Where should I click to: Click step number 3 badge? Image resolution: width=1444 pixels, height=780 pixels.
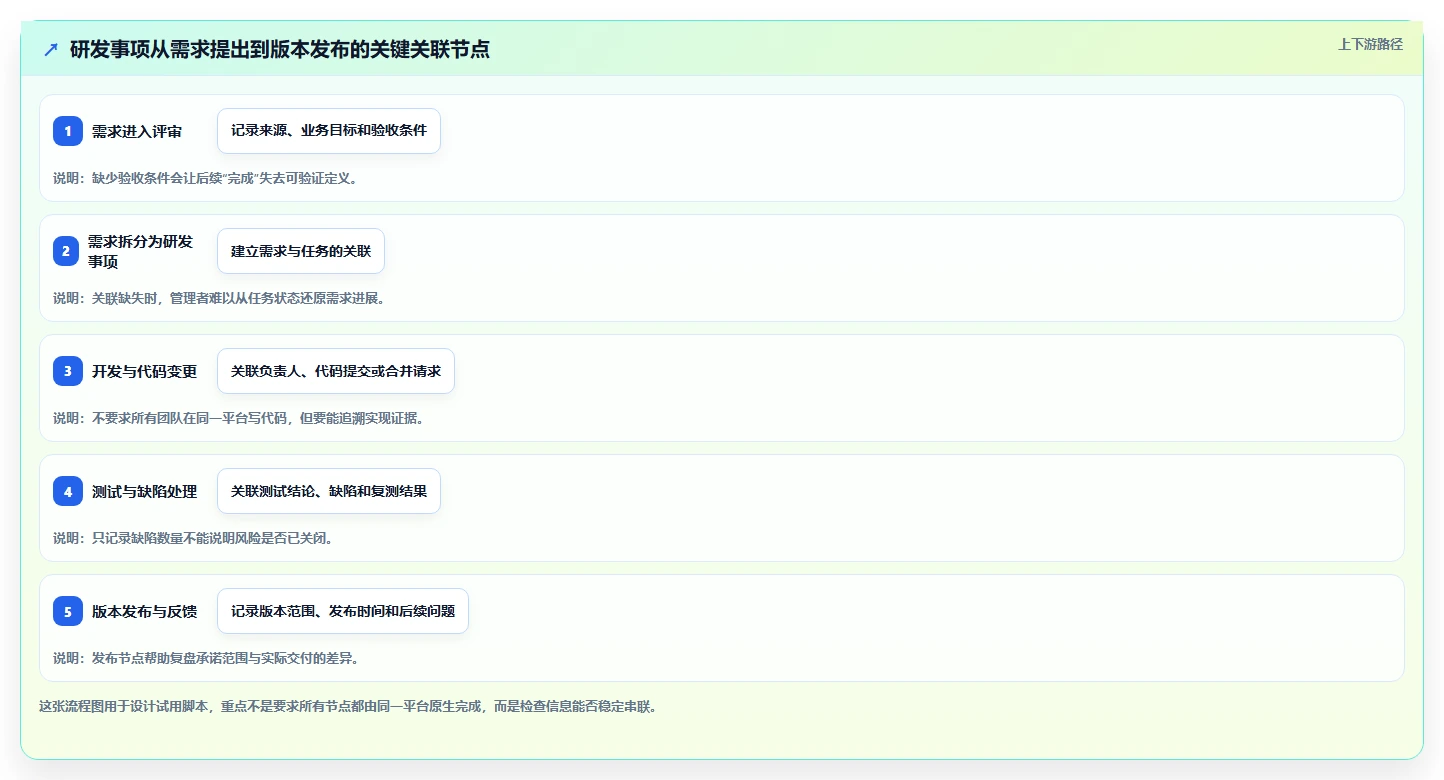pos(68,371)
